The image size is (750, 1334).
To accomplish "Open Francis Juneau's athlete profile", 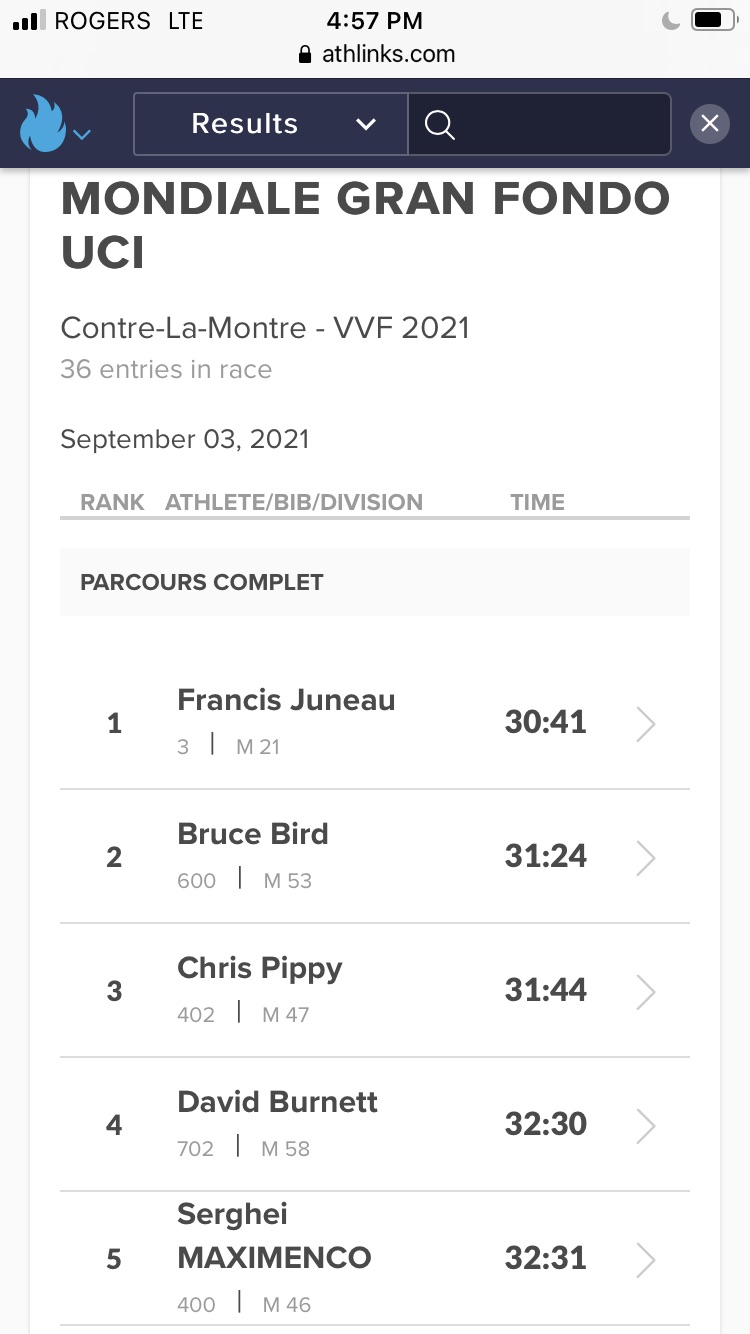I will tap(286, 700).
